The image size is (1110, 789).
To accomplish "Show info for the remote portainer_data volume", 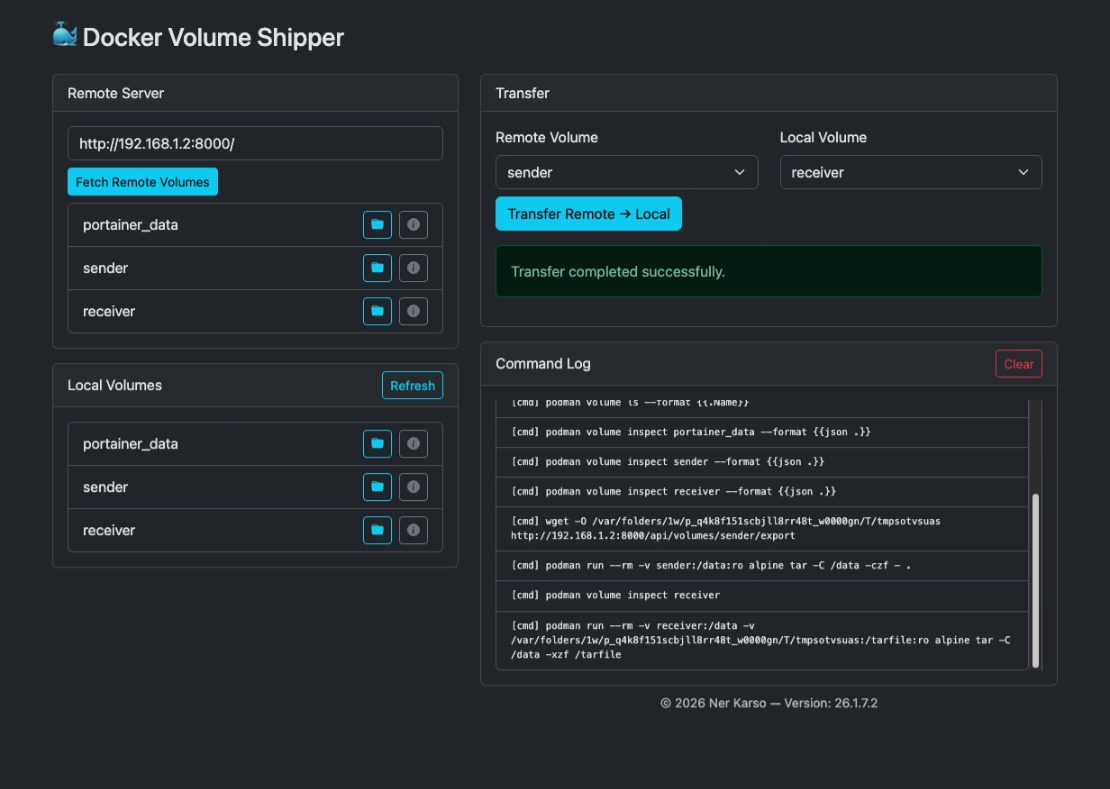I will pyautogui.click(x=413, y=225).
